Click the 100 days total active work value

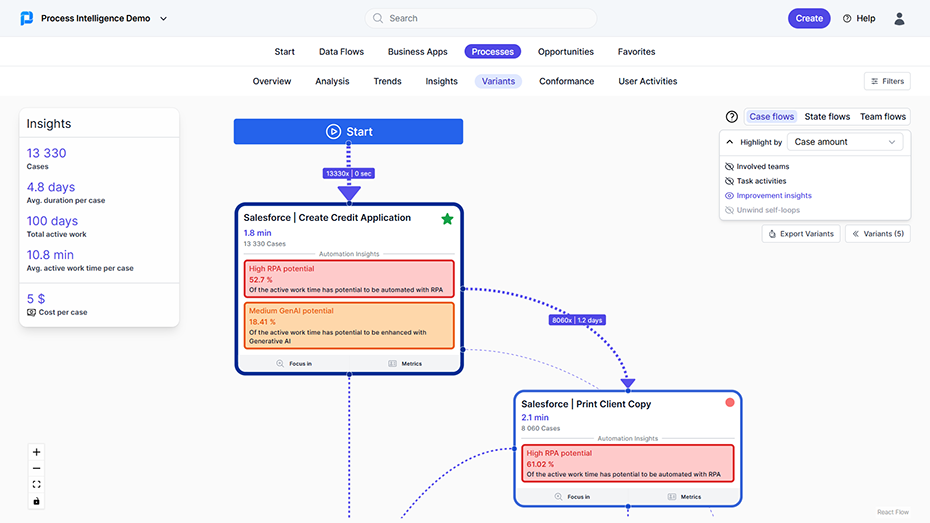52,221
